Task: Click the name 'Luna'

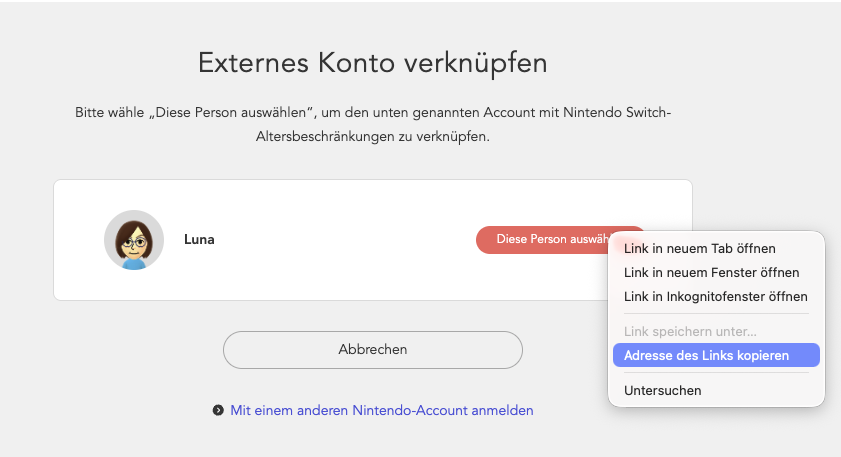Action: (199, 239)
